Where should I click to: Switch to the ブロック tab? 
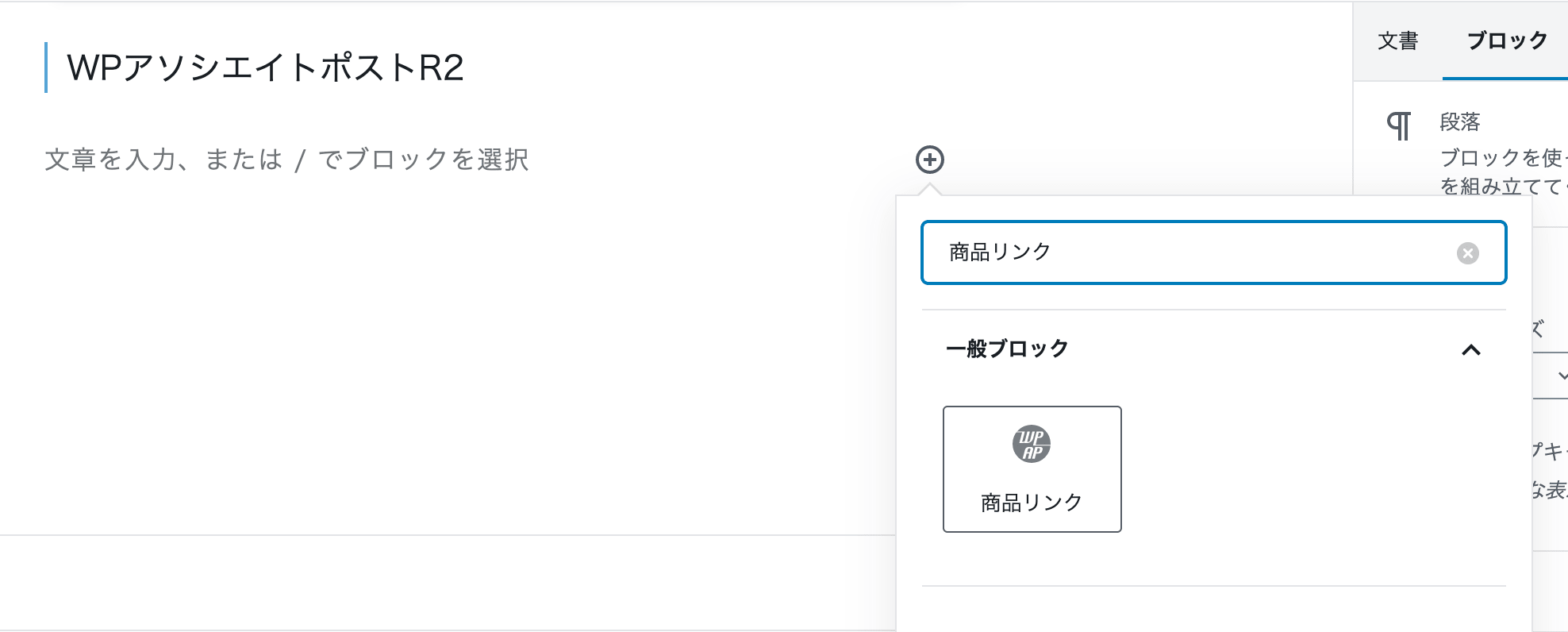[x=1507, y=40]
